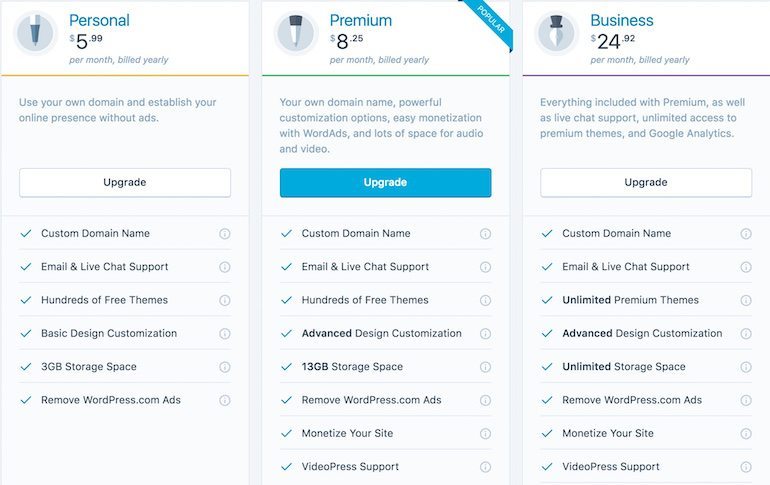
Task: Click the Popular ribbon on Premium
Action: tap(489, 22)
